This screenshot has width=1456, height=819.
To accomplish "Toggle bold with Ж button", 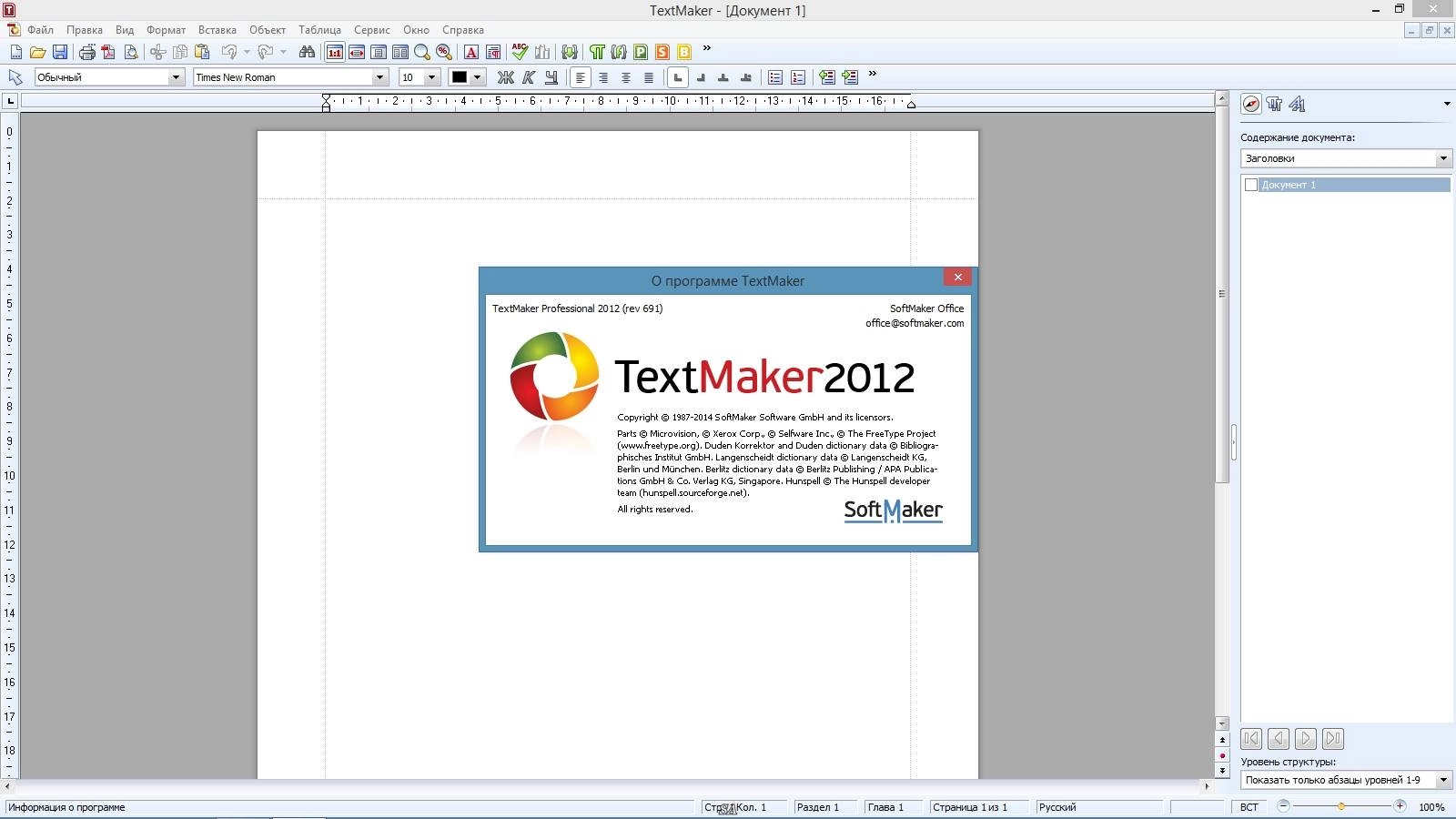I will pos(506,77).
